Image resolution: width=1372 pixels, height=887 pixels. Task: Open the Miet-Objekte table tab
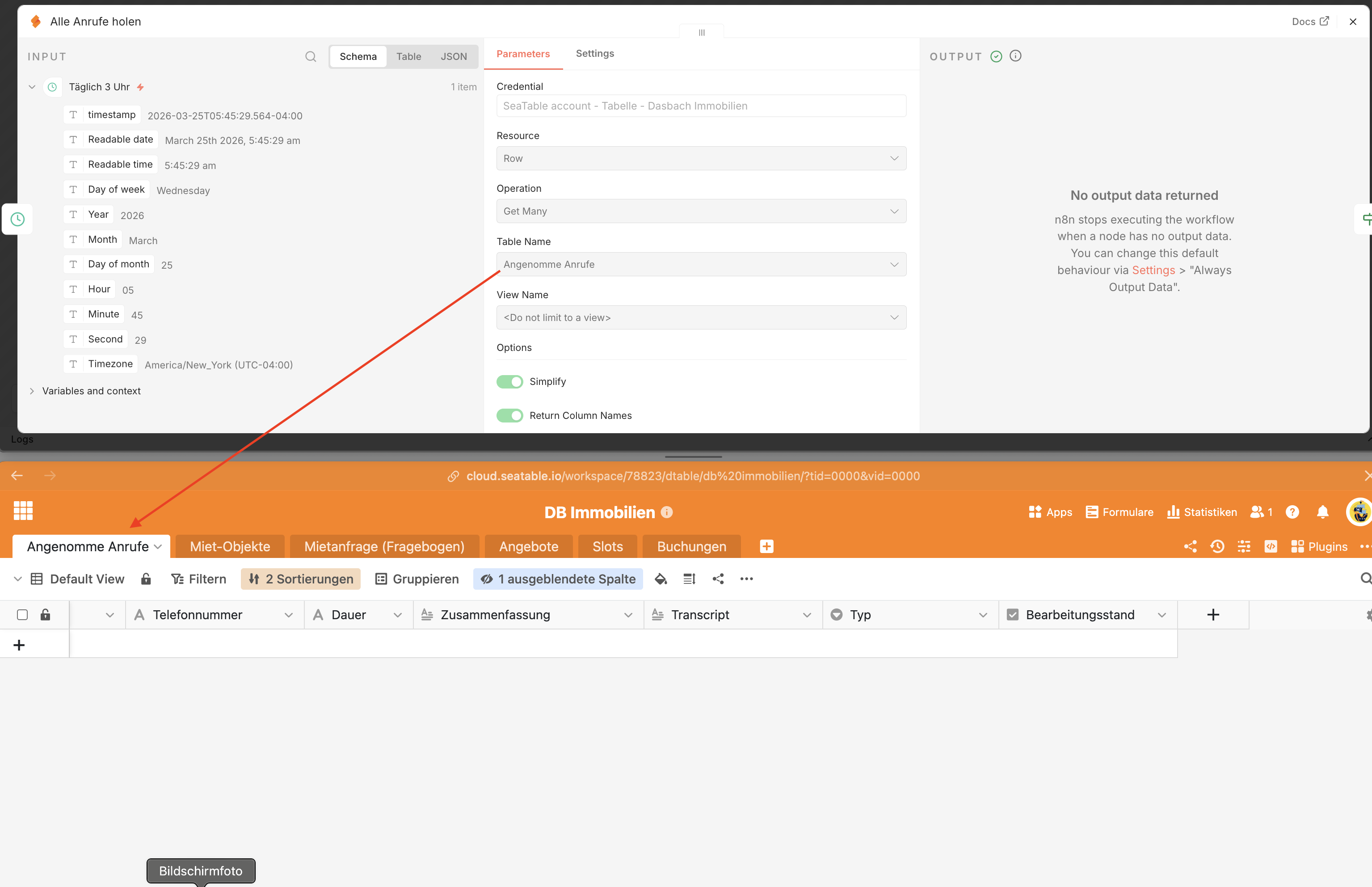coord(230,546)
